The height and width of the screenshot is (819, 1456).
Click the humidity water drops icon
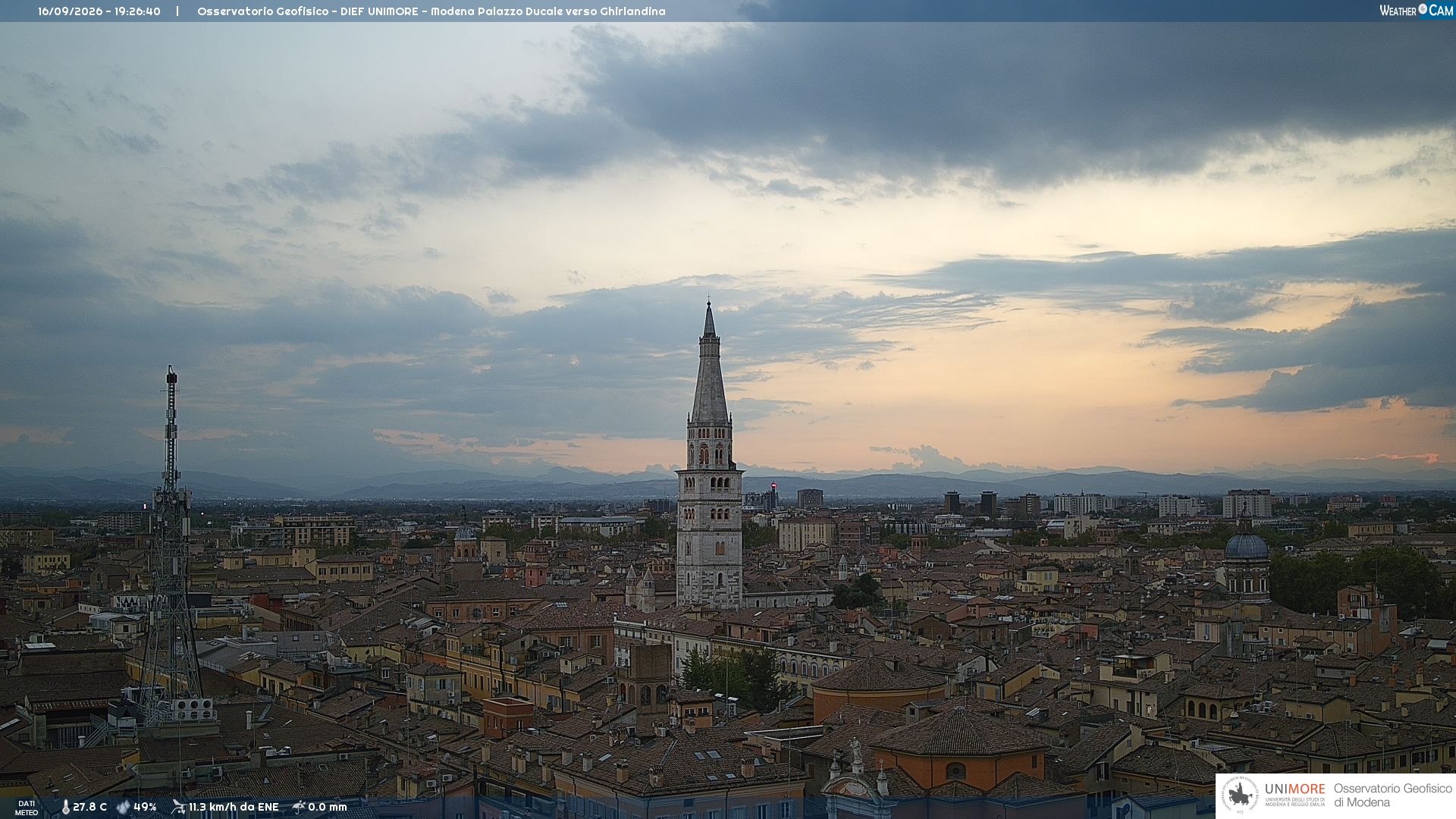click(124, 807)
